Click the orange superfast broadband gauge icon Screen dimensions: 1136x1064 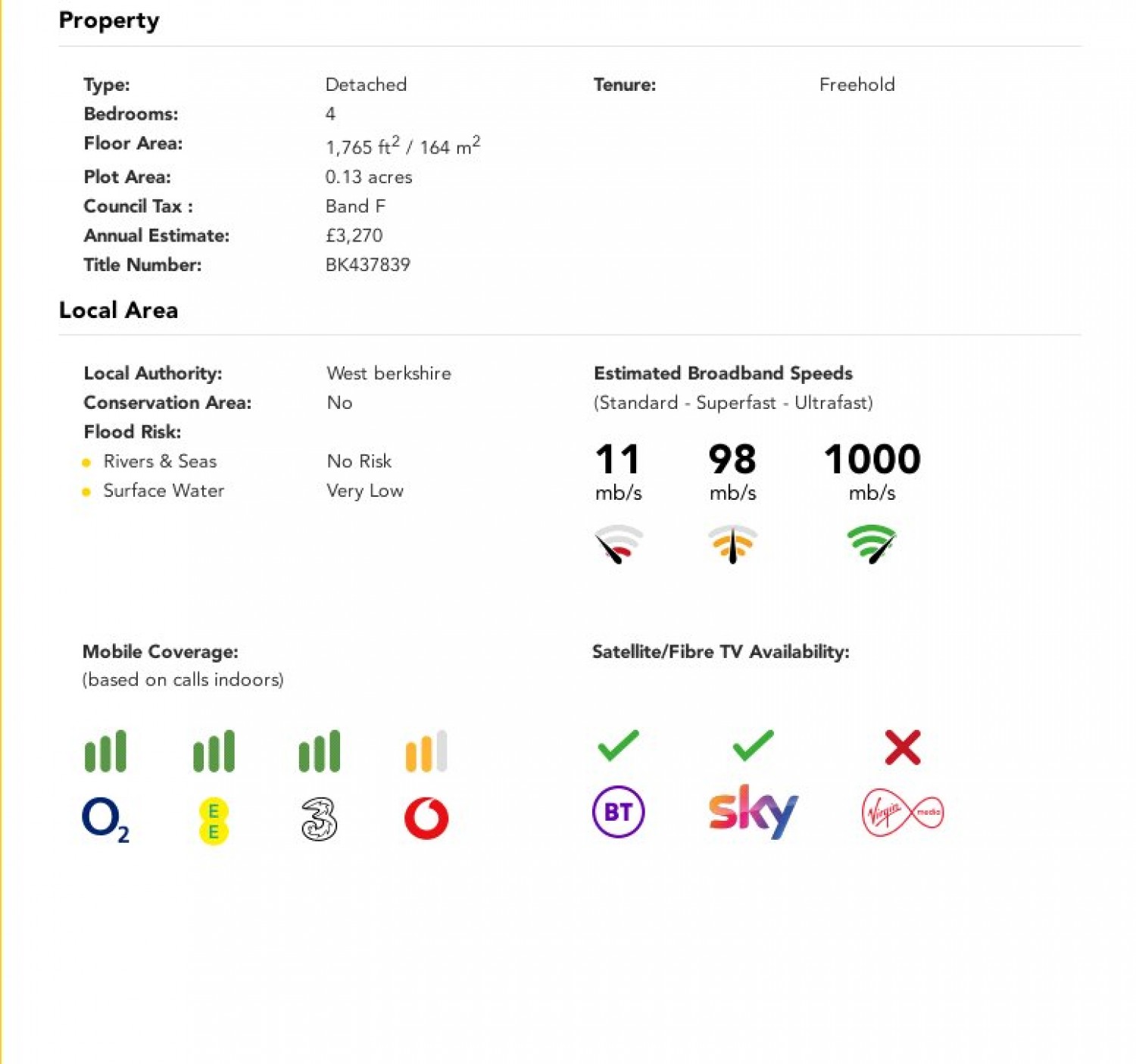click(x=732, y=543)
